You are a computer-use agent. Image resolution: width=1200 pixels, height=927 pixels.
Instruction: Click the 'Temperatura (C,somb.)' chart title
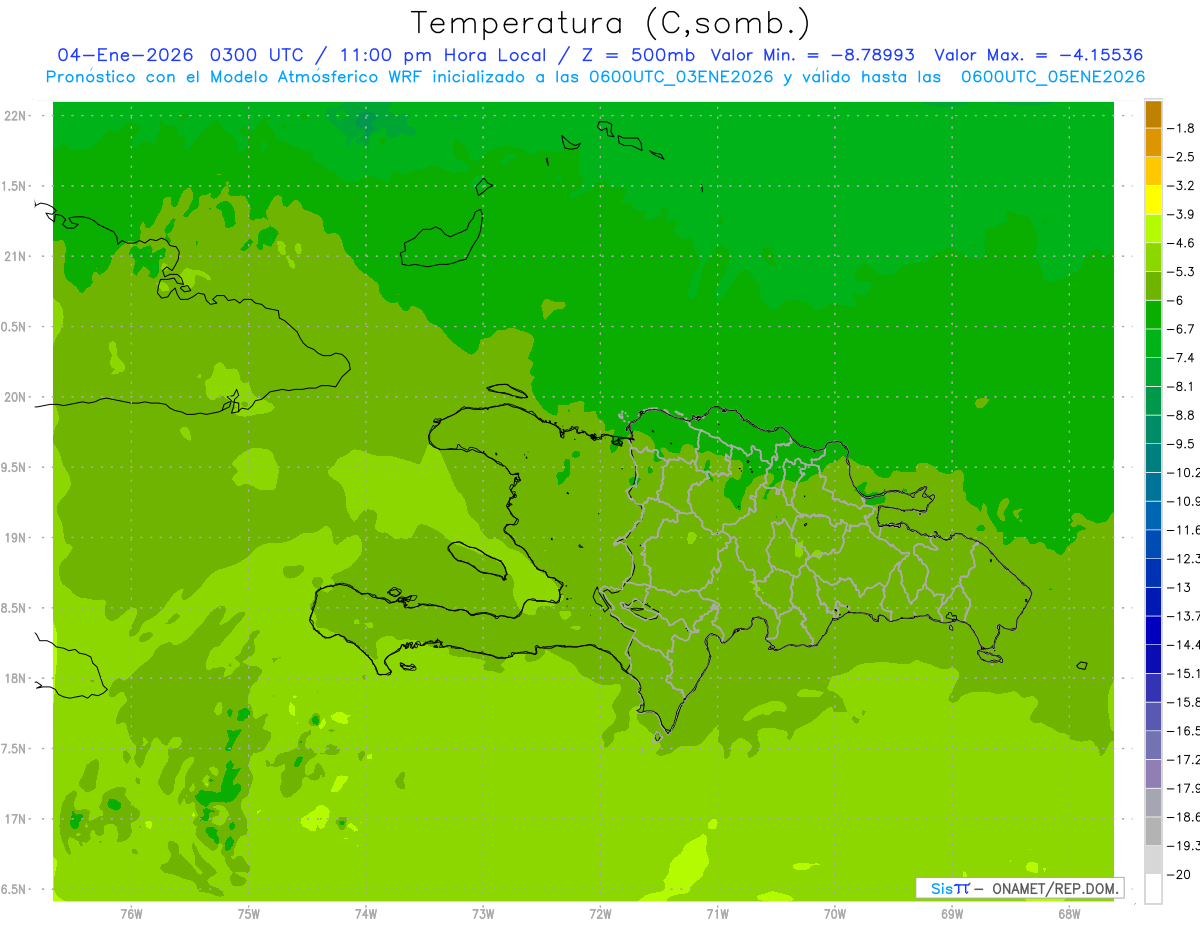610,22
